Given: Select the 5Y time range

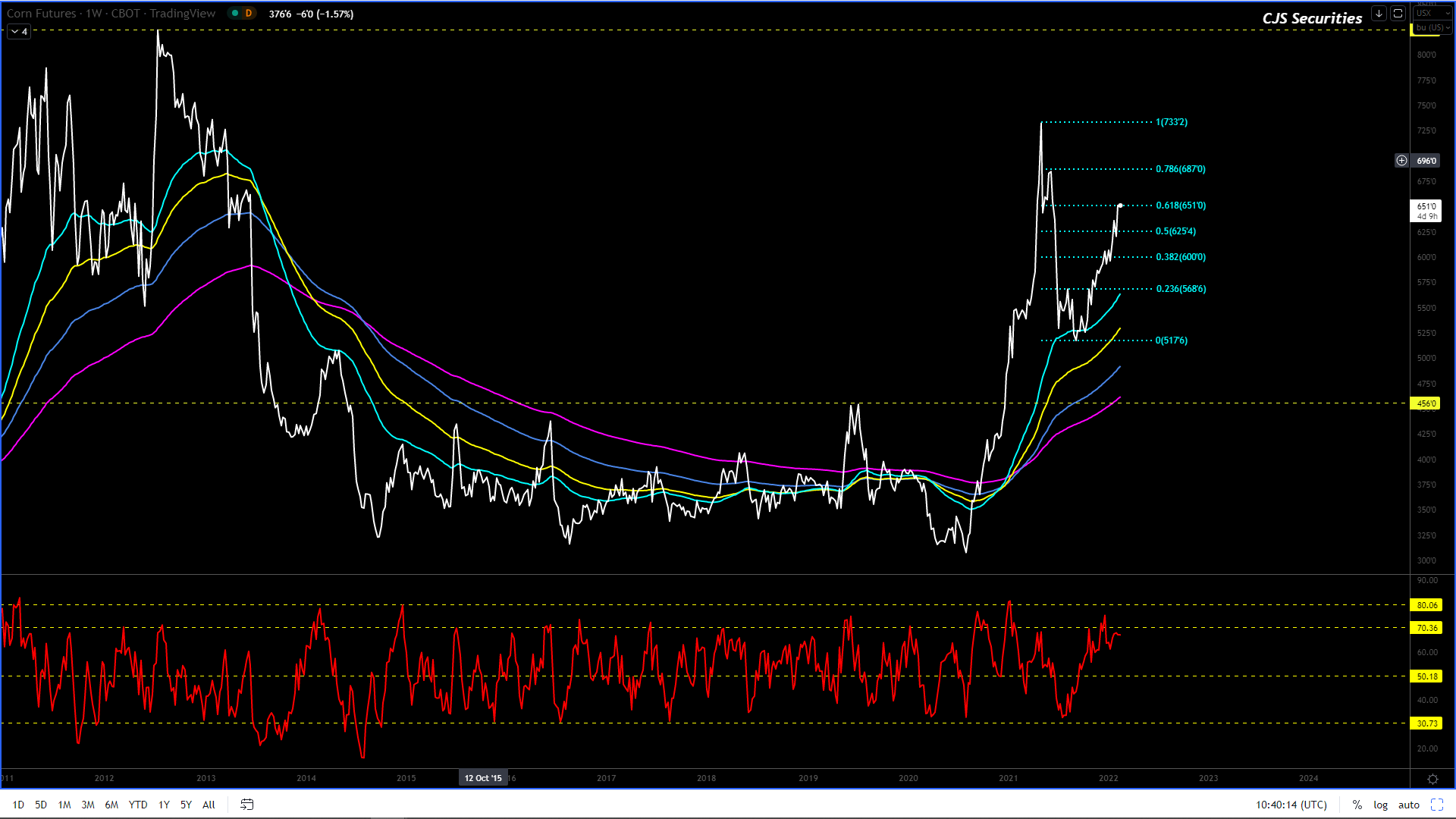Looking at the screenshot, I should tap(186, 805).
